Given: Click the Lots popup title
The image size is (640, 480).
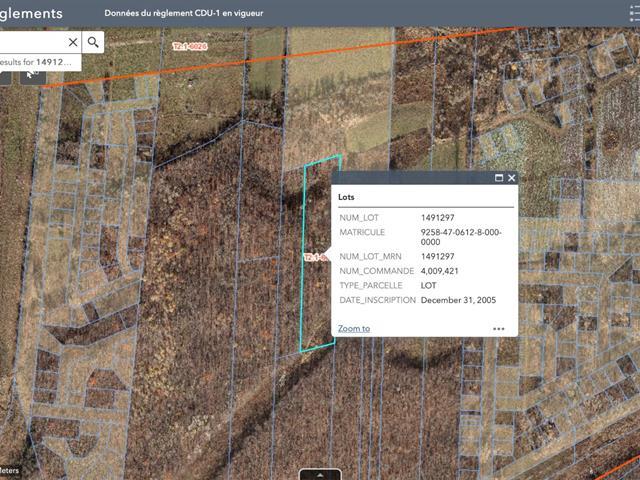Looking at the screenshot, I should [347, 198].
